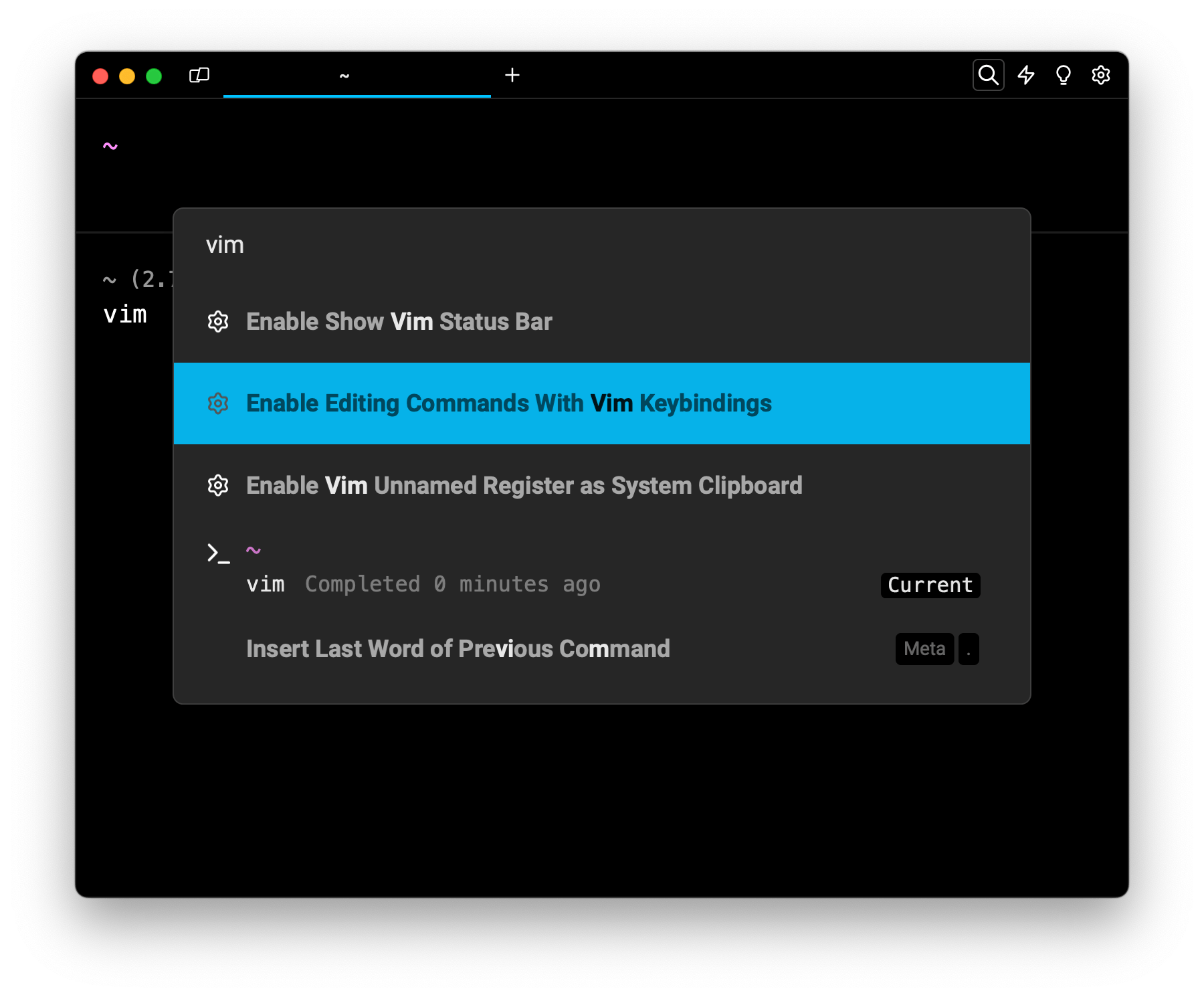Click the Current badge on the vim session
The height and width of the screenshot is (997, 1204).
(x=930, y=585)
